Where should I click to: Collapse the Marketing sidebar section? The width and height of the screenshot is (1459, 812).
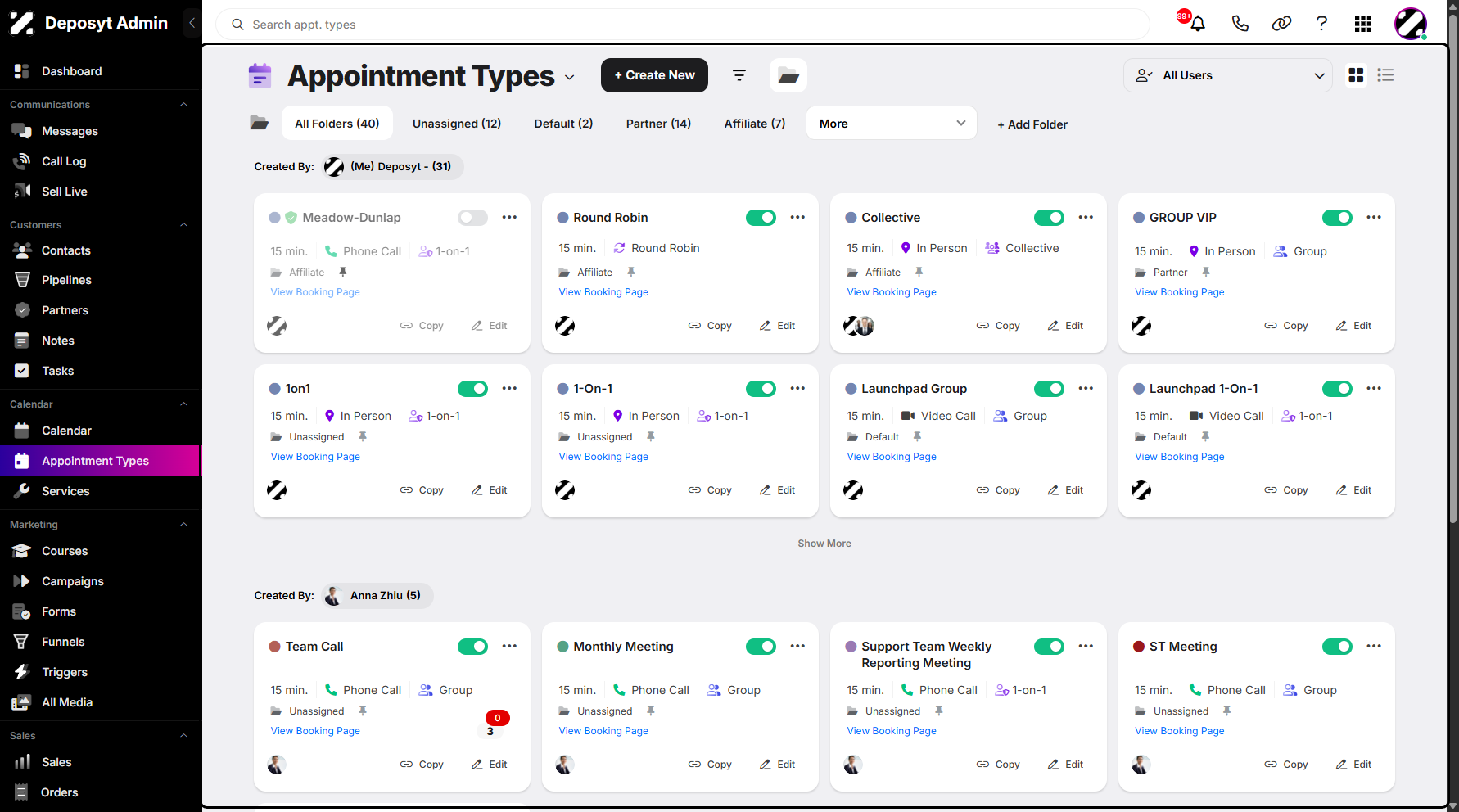coord(183,525)
